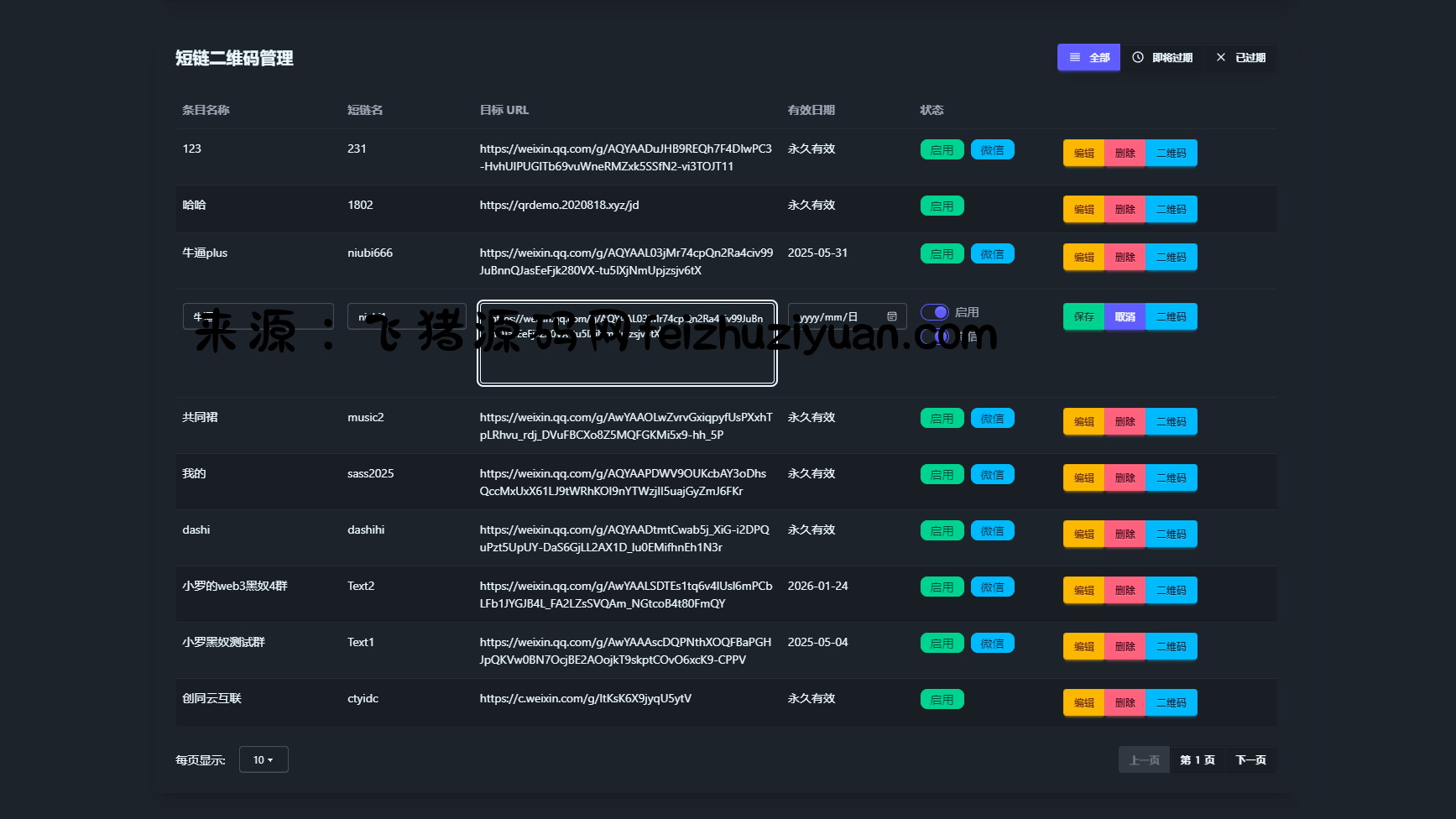The image size is (1456, 819).
Task: Toggle the 启用 switch in the editing row
Action: (x=935, y=312)
